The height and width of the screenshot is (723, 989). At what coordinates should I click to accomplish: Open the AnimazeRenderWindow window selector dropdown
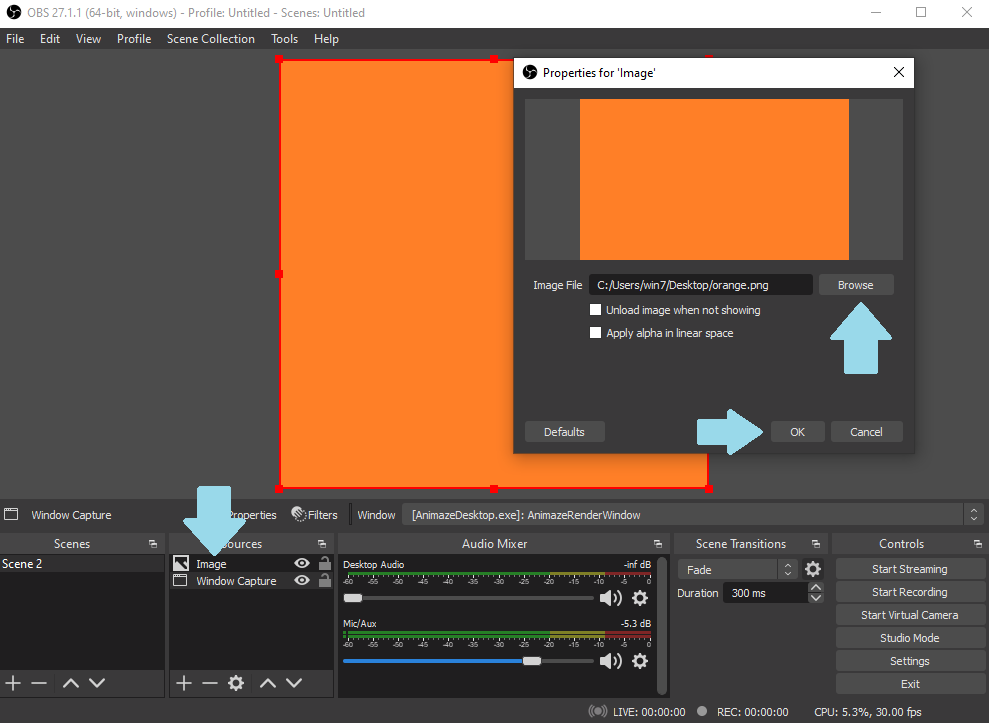[972, 514]
